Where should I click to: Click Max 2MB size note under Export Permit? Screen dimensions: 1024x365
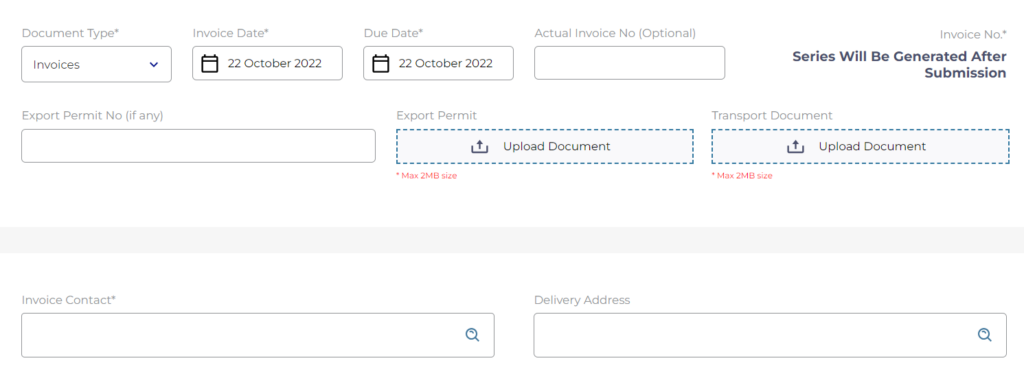426,176
